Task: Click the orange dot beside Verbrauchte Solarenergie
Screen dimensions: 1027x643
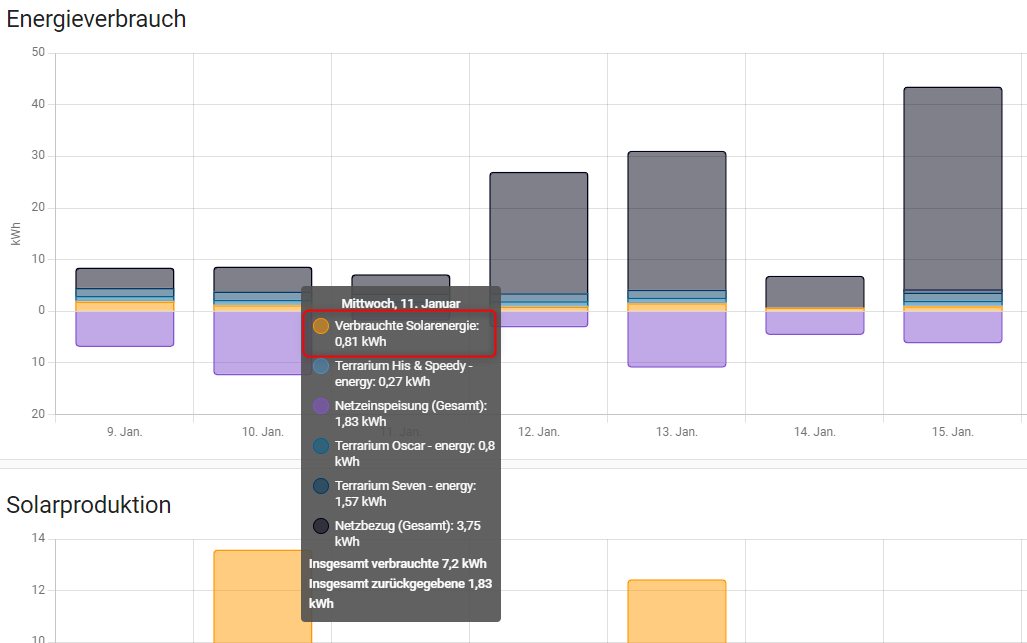Action: click(320, 324)
